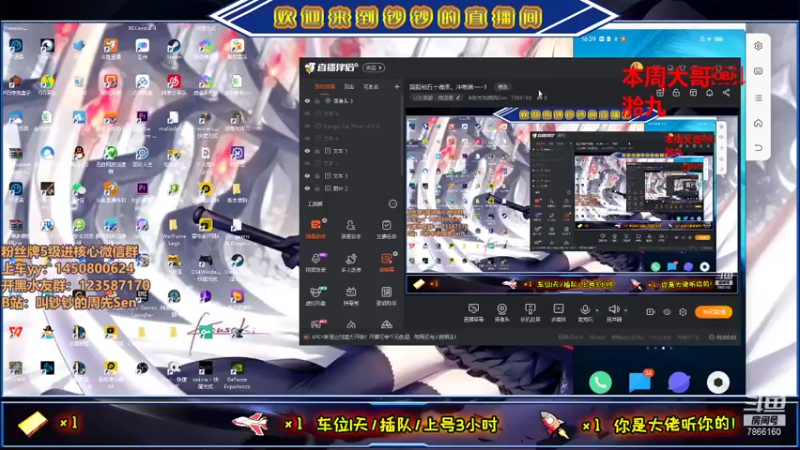
Task: Click the settings gear on emulator sidebar
Action: click(x=758, y=46)
